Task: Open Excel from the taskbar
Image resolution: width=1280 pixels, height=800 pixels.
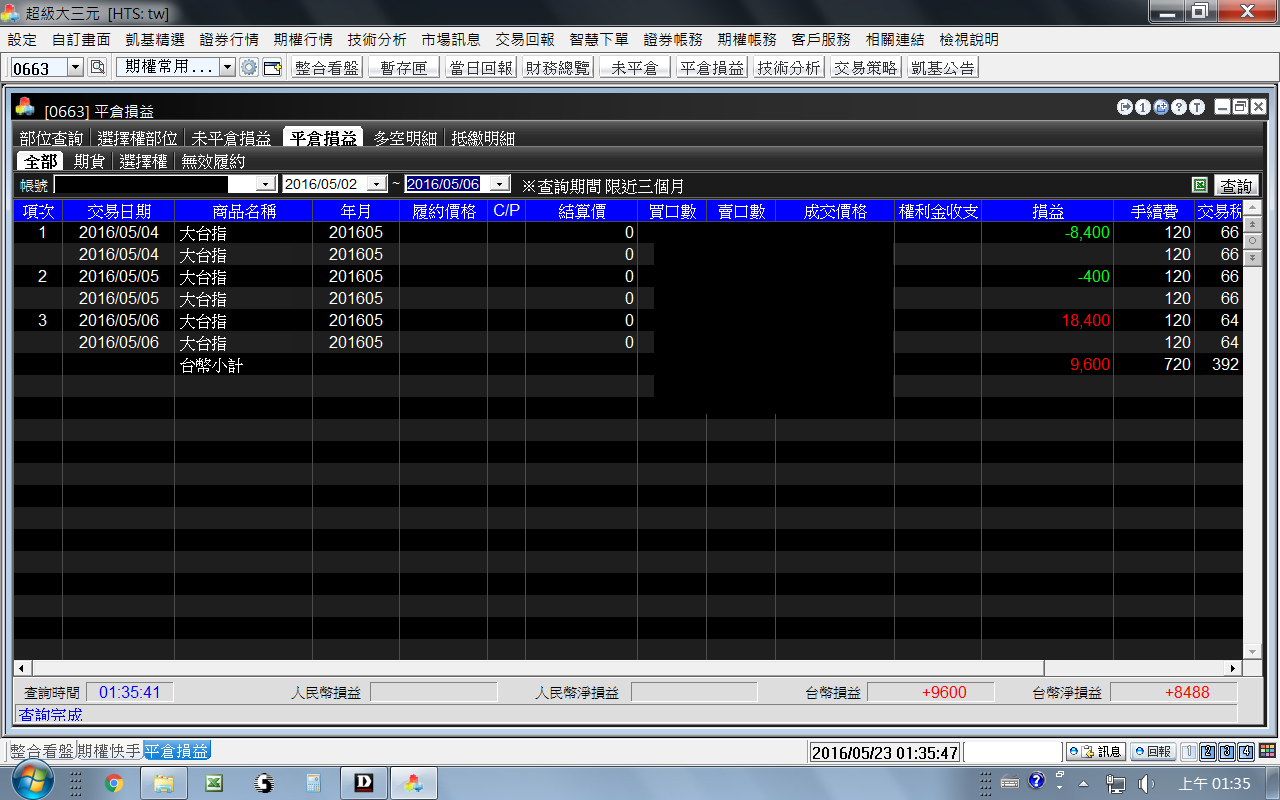Action: tap(213, 783)
